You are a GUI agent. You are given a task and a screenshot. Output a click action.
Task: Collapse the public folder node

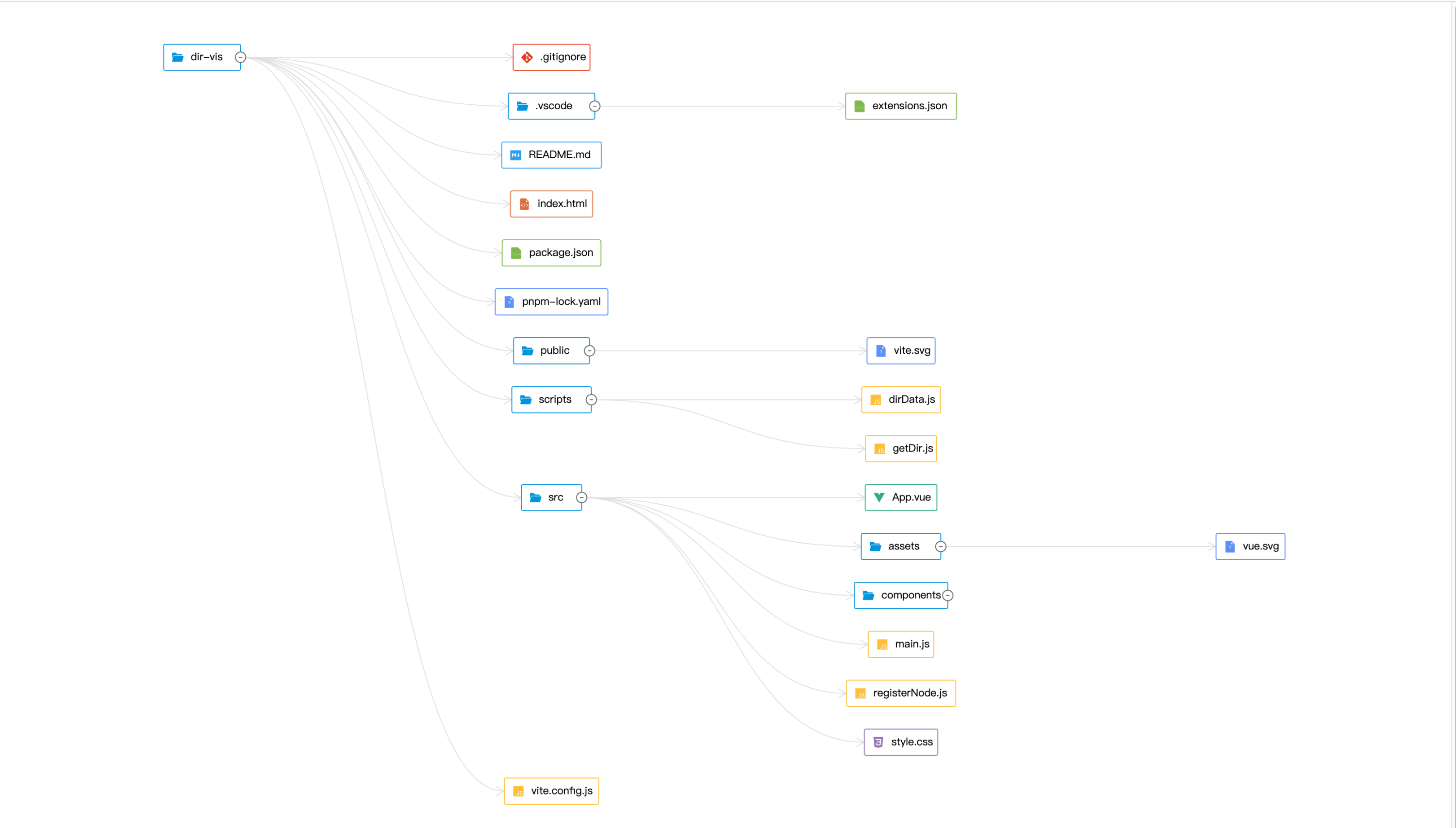click(x=590, y=351)
